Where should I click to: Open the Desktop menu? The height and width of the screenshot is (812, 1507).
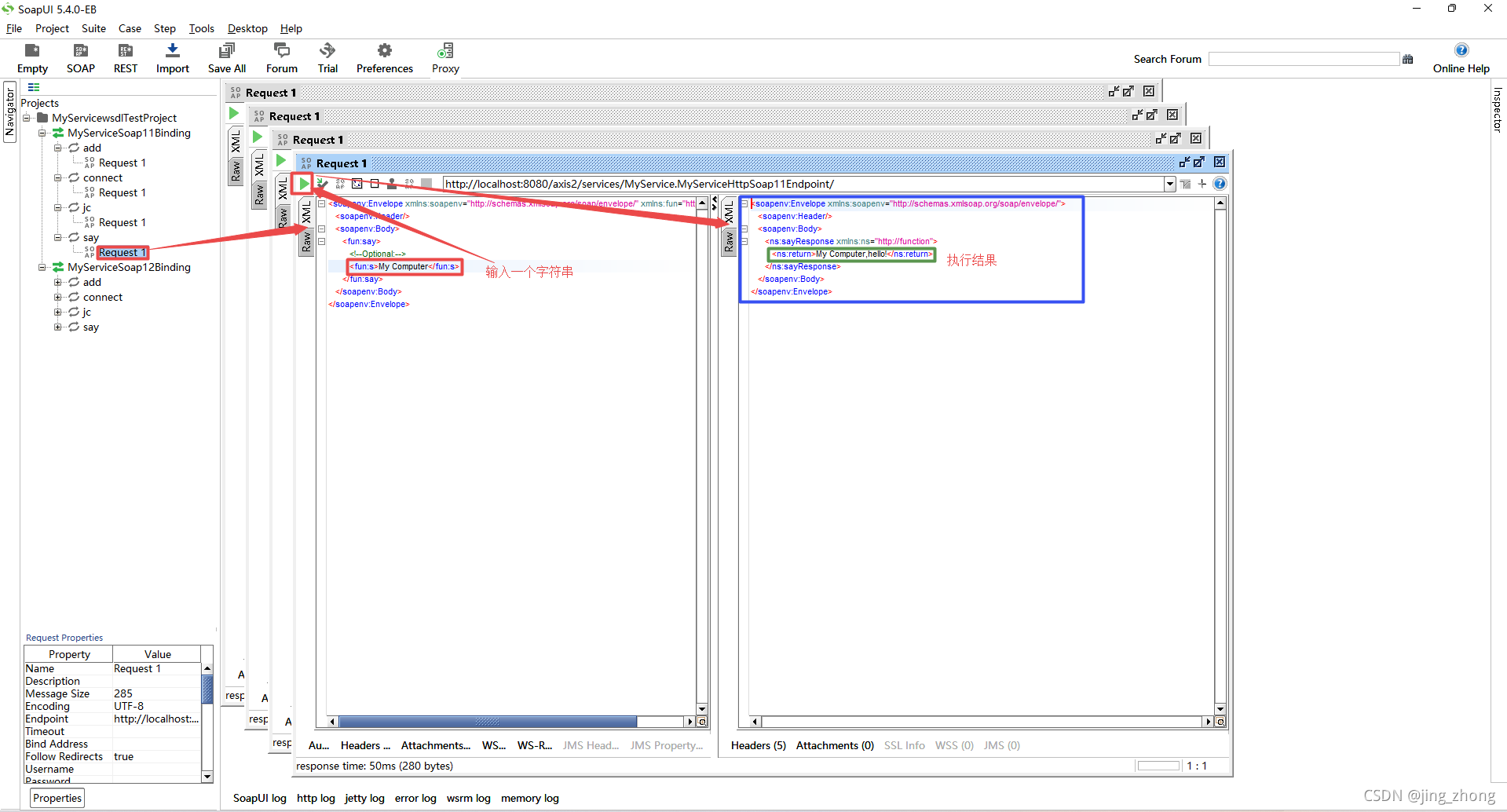[247, 28]
